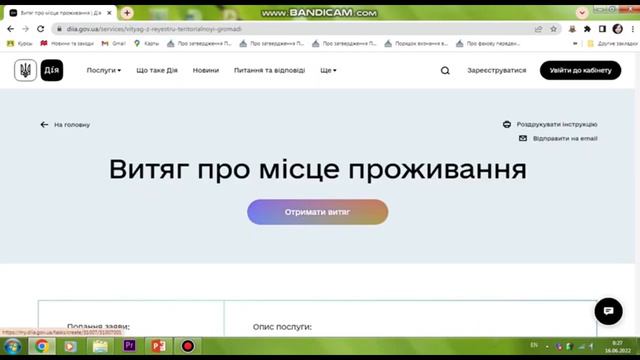
Task: Open the Chrome three-dot menu
Action: tap(632, 29)
